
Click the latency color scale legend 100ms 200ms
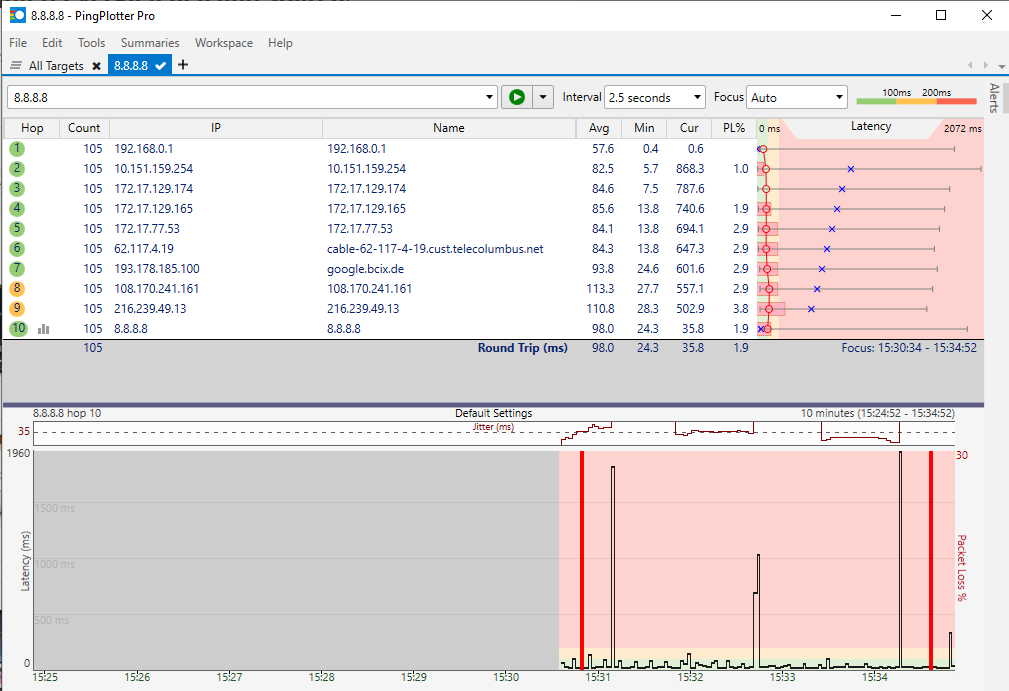916,97
